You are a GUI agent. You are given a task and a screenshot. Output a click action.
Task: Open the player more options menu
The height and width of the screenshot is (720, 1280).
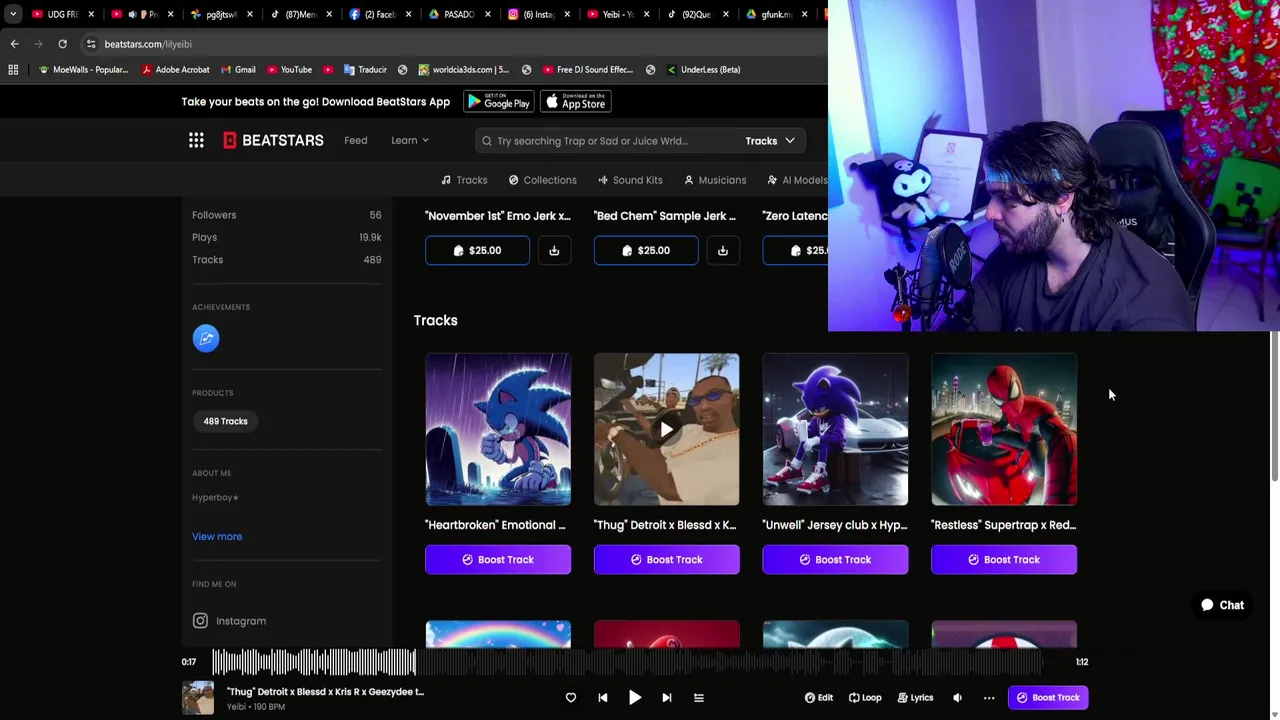pyautogui.click(x=989, y=698)
